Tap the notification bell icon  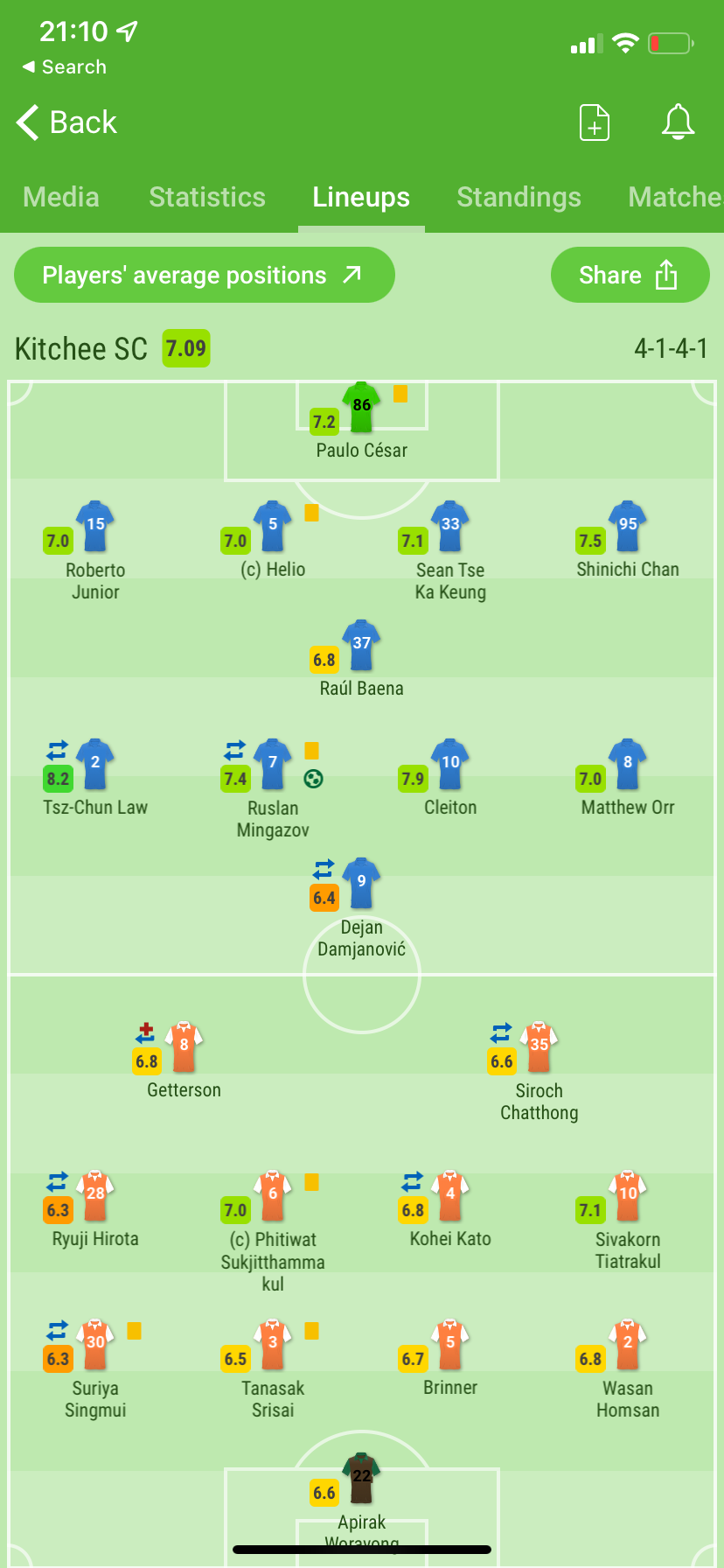click(x=678, y=122)
